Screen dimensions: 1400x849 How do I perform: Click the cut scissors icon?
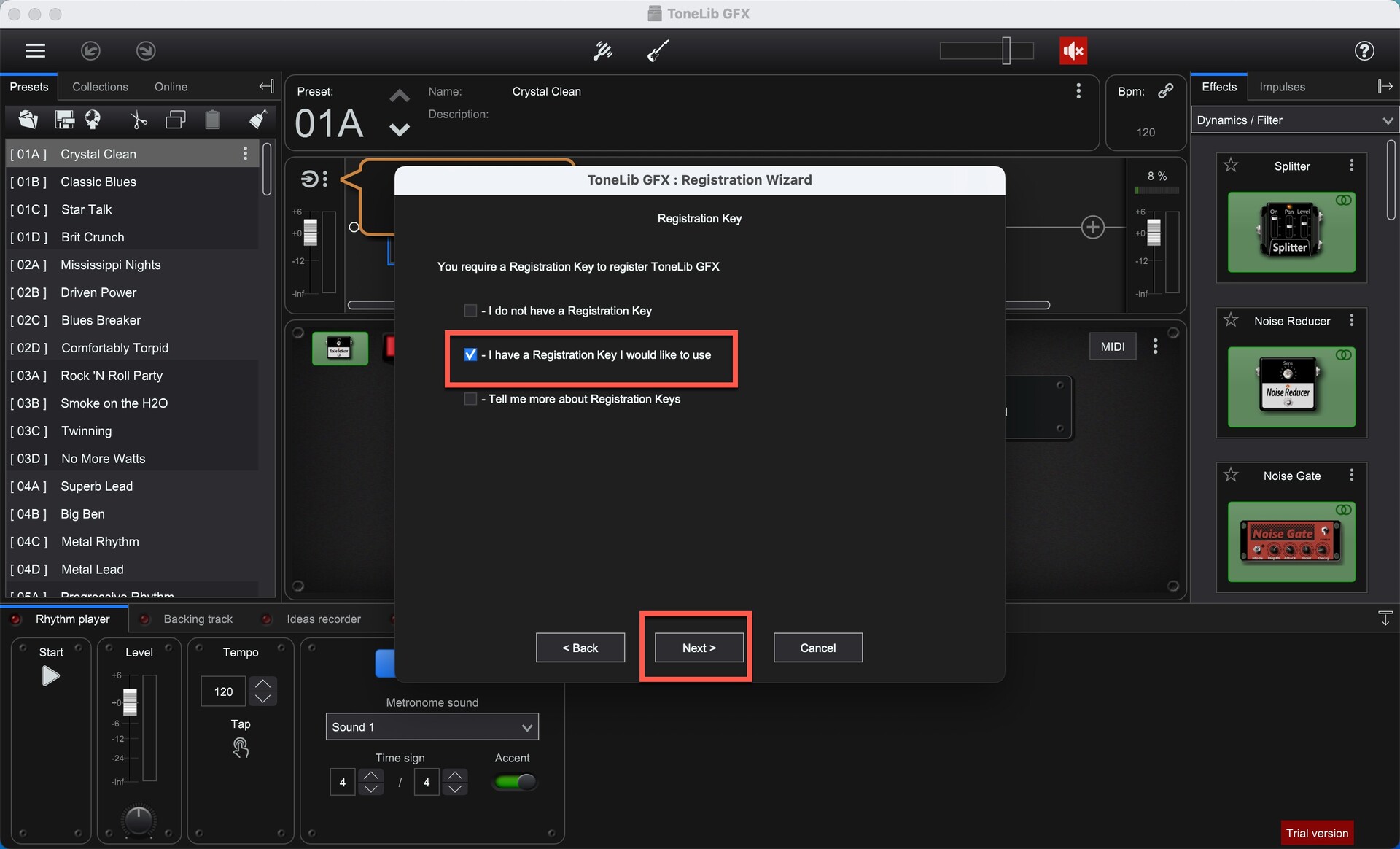pyautogui.click(x=139, y=120)
